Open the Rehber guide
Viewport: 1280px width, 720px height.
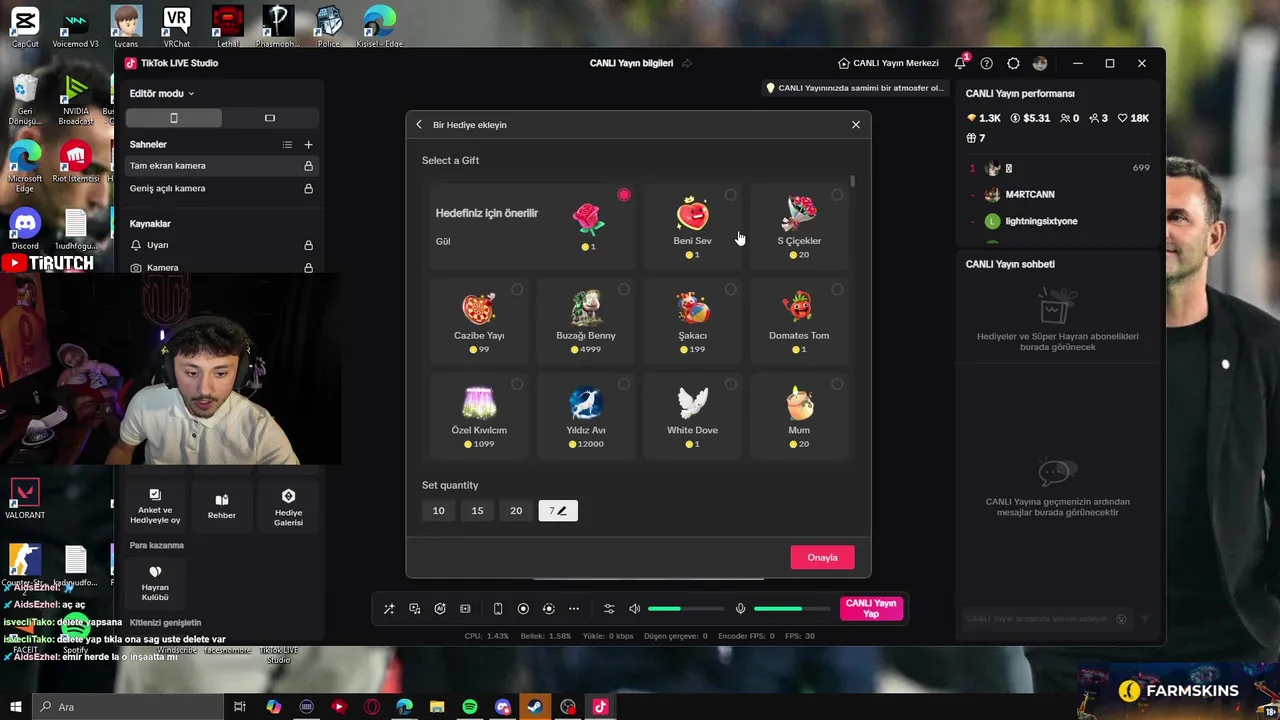222,506
